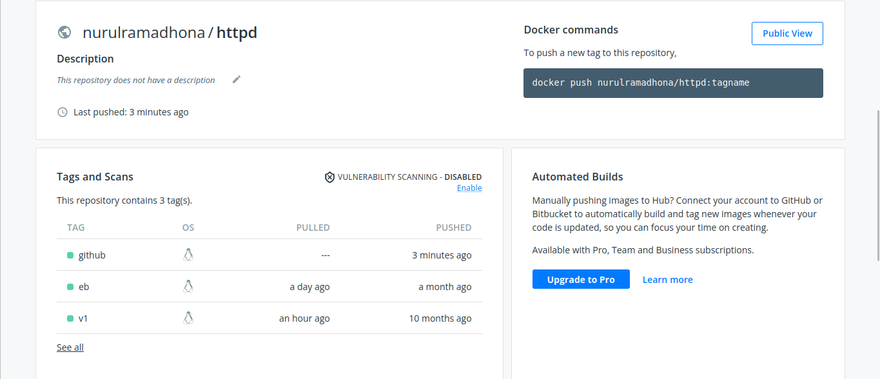The width and height of the screenshot is (880, 379).
Task: Click the httpd repository name
Action: pos(237,33)
